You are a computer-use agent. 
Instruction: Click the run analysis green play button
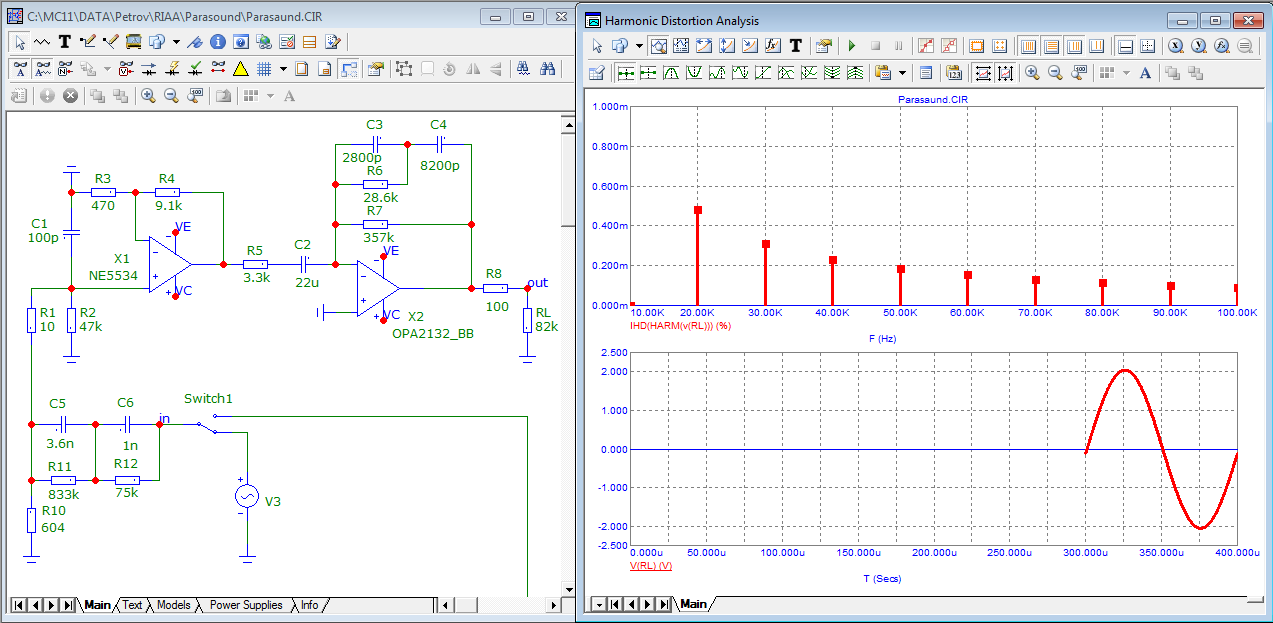852,46
